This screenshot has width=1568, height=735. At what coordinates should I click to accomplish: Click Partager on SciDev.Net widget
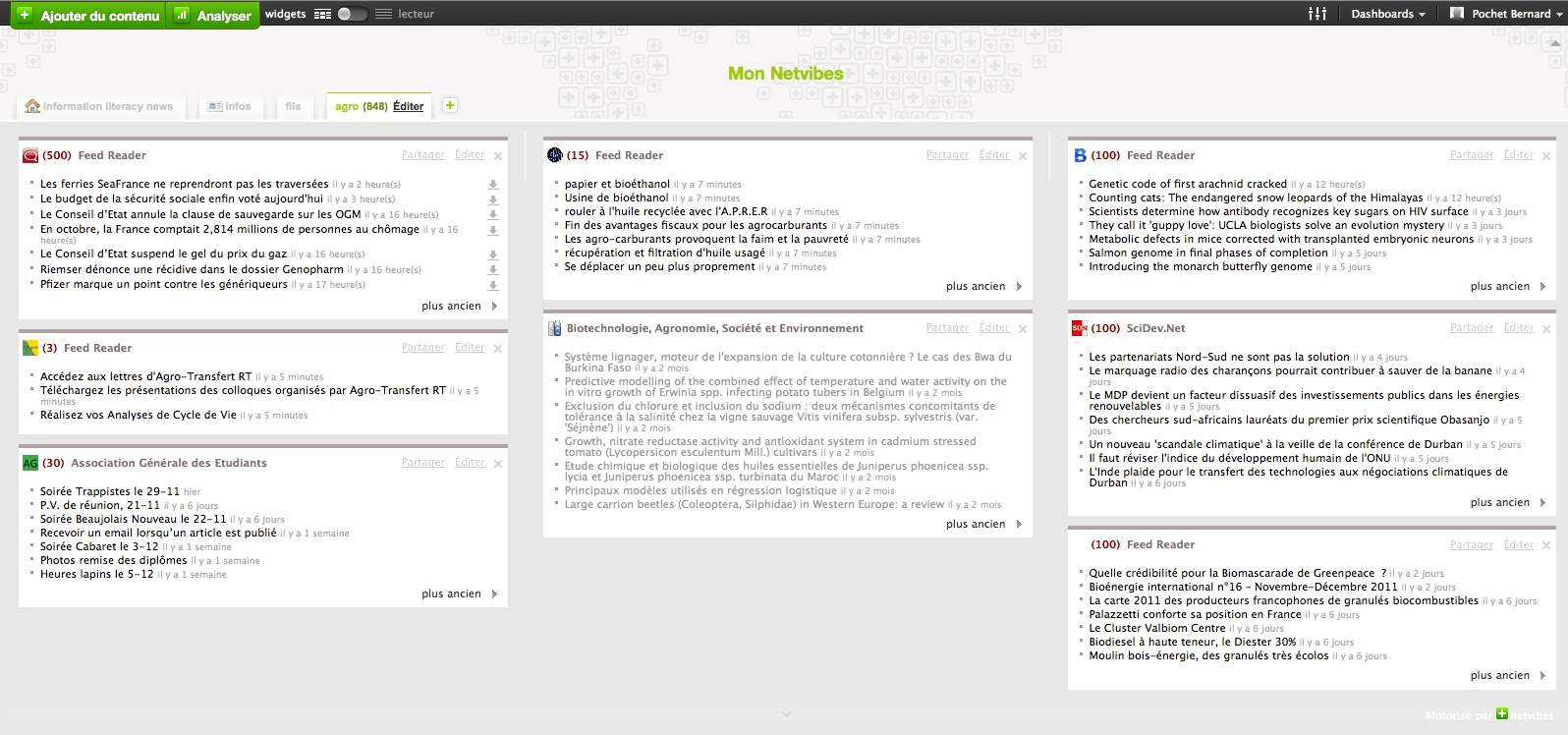coord(1472,328)
